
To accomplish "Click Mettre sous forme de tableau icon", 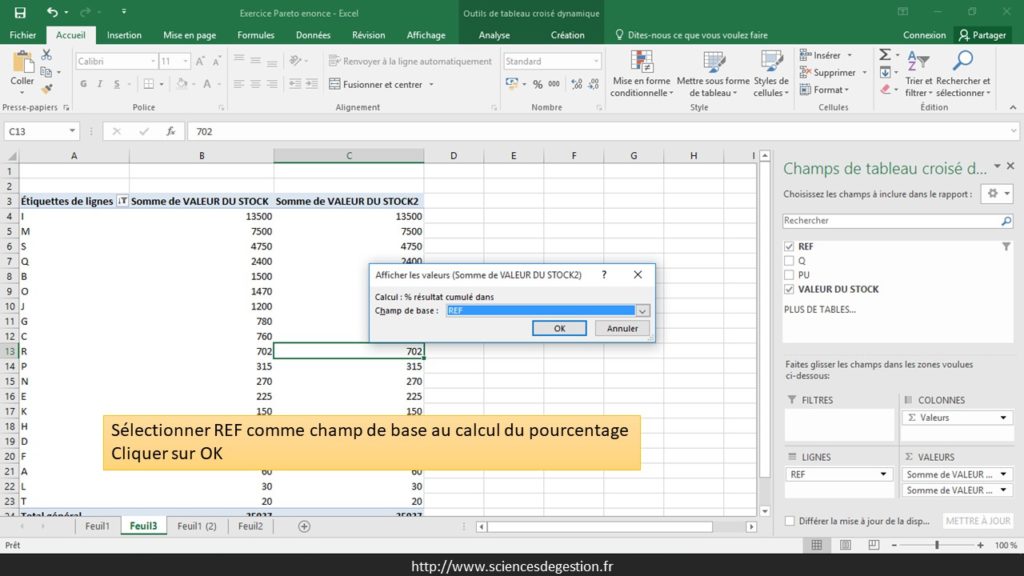I will pyautogui.click(x=713, y=63).
